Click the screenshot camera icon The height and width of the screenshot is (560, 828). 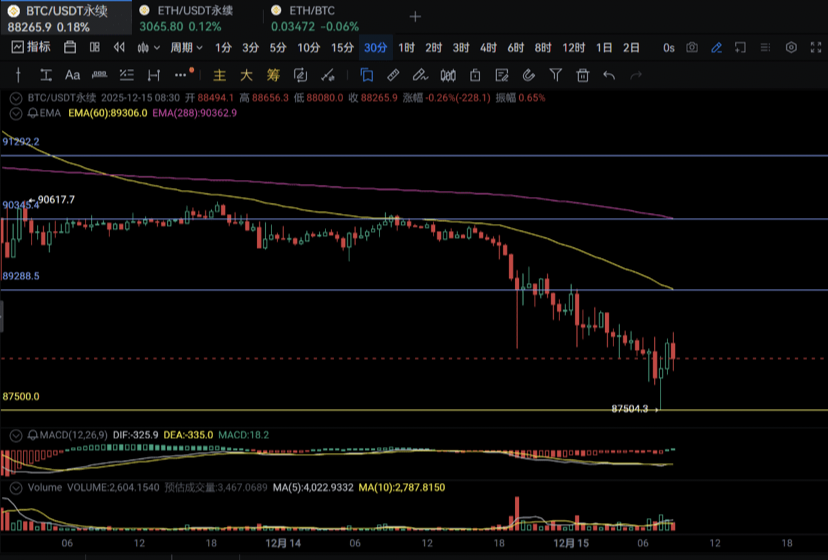pos(692,47)
